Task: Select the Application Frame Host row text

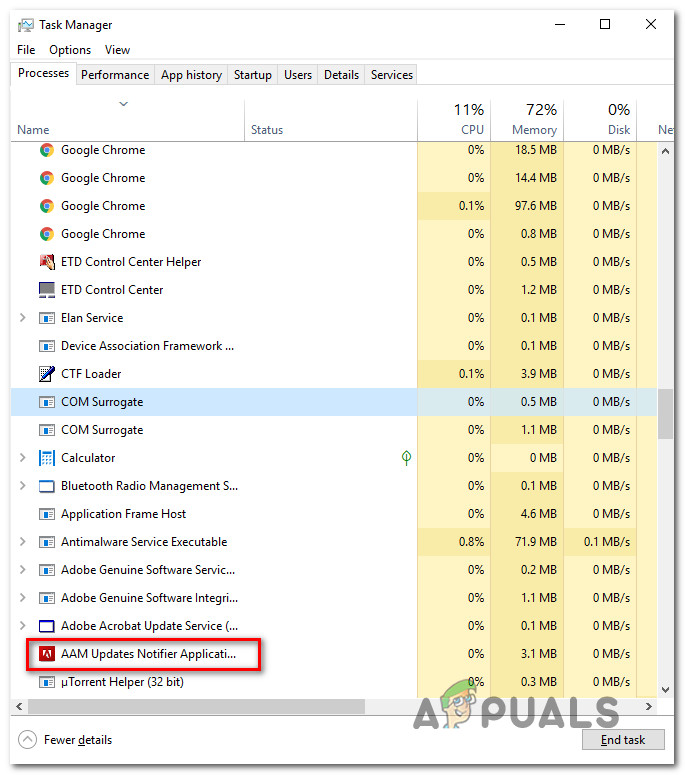Action: [x=123, y=514]
